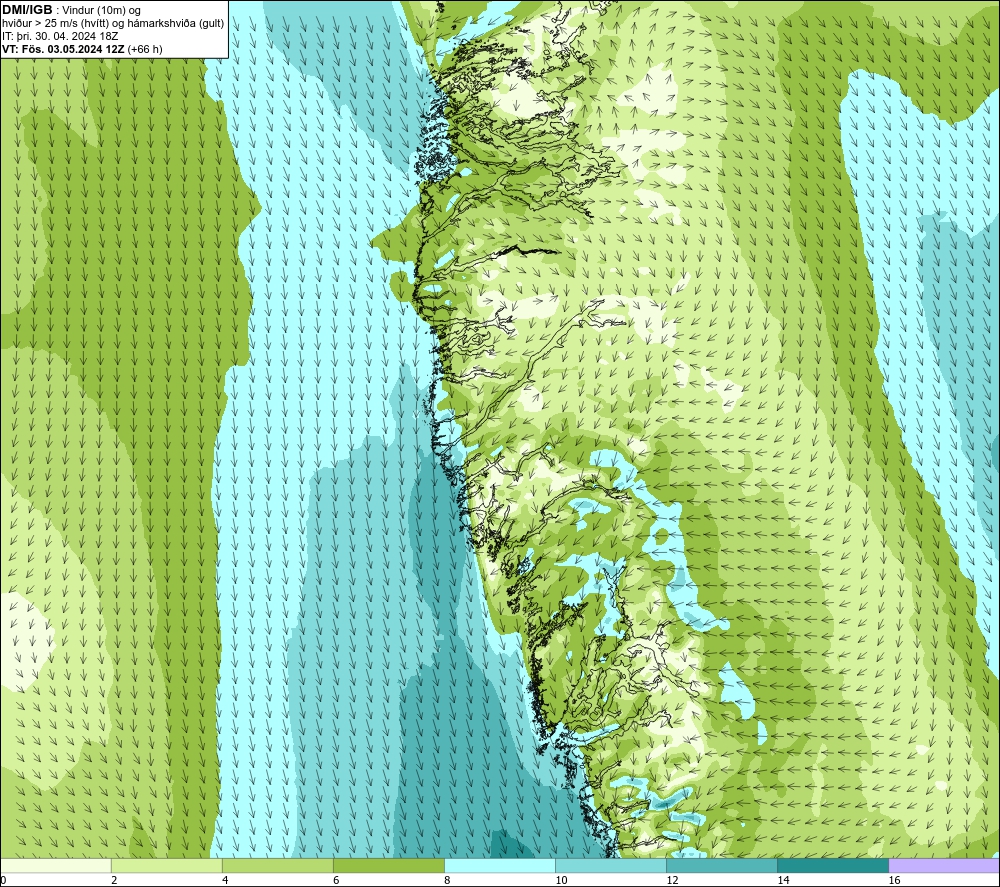Click the pale 0–2 m/s legend swatch
This screenshot has height=887, width=1000.
click(x=56, y=865)
